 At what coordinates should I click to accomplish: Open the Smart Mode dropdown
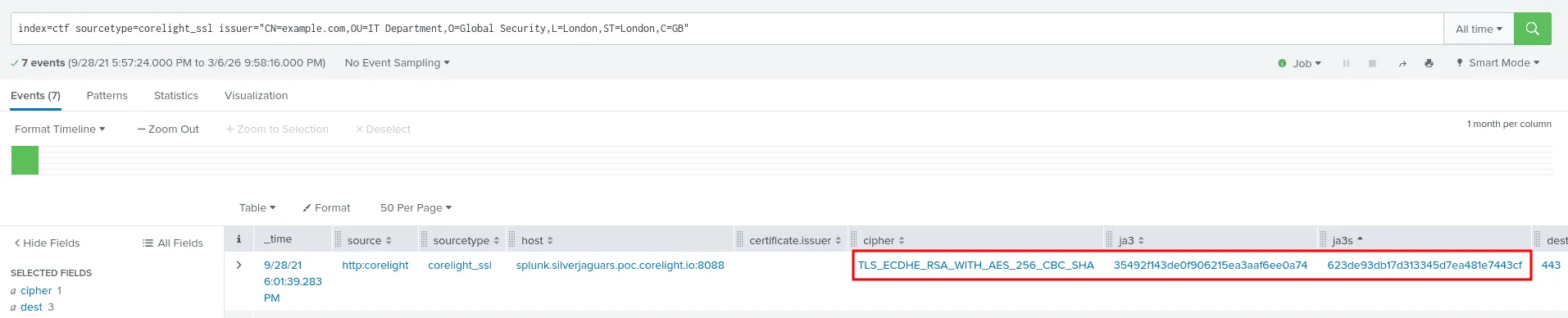click(x=1498, y=63)
